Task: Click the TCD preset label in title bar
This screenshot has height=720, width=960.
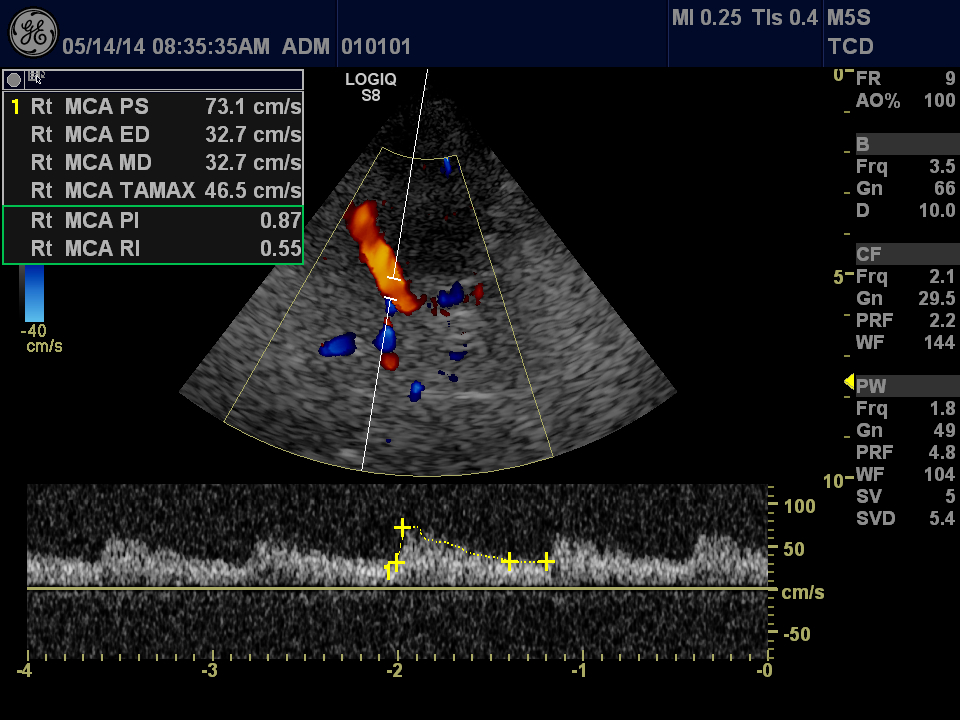Action: [850, 46]
